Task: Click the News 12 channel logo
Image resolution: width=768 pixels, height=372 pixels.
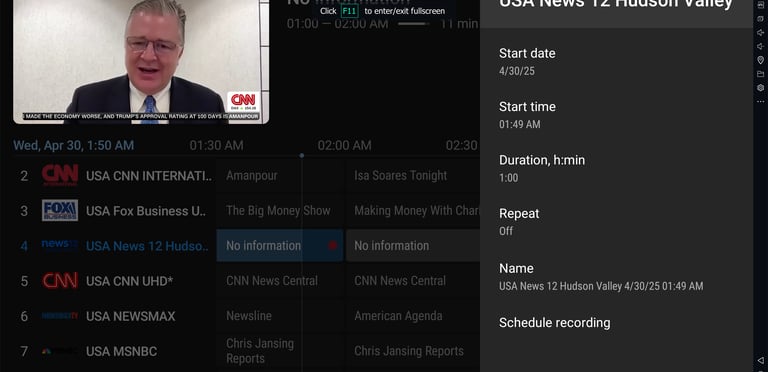Action: (x=60, y=244)
